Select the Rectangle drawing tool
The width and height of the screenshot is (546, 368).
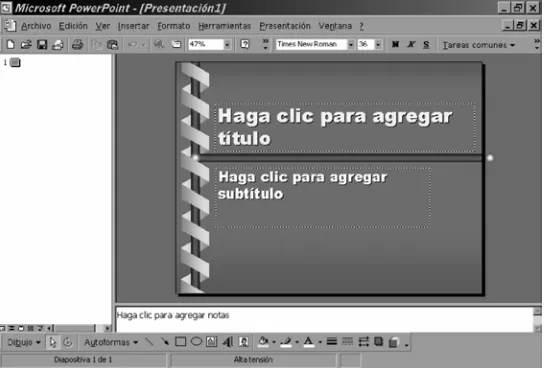click(x=180, y=342)
